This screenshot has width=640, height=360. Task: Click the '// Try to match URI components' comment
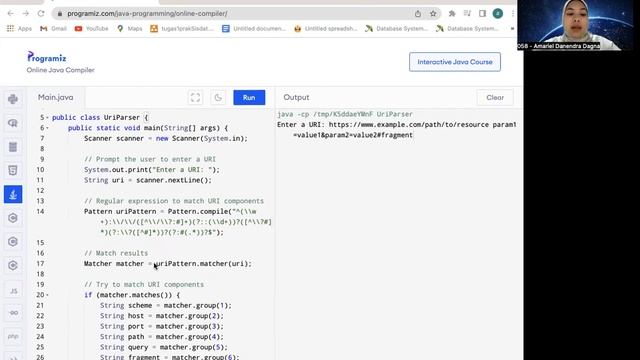(x=144, y=284)
